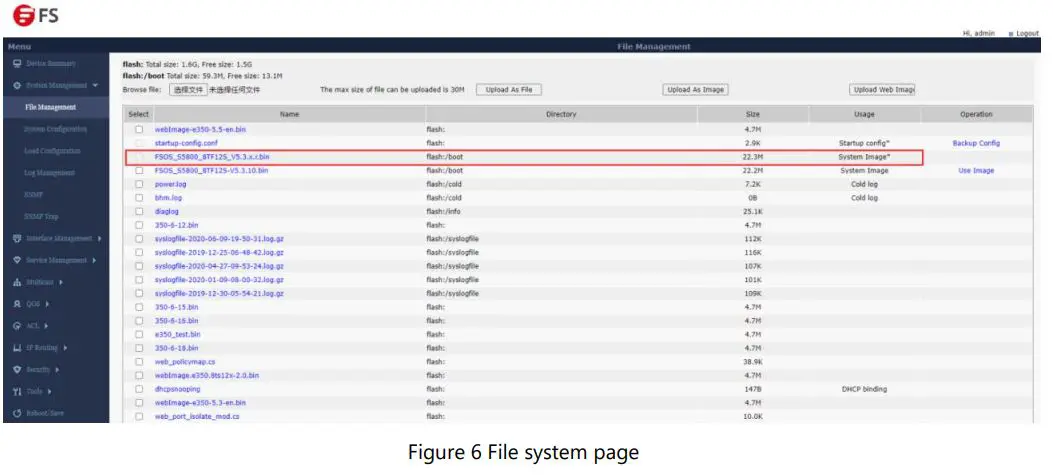
Task: Click the QOS icon
Action: (17, 304)
